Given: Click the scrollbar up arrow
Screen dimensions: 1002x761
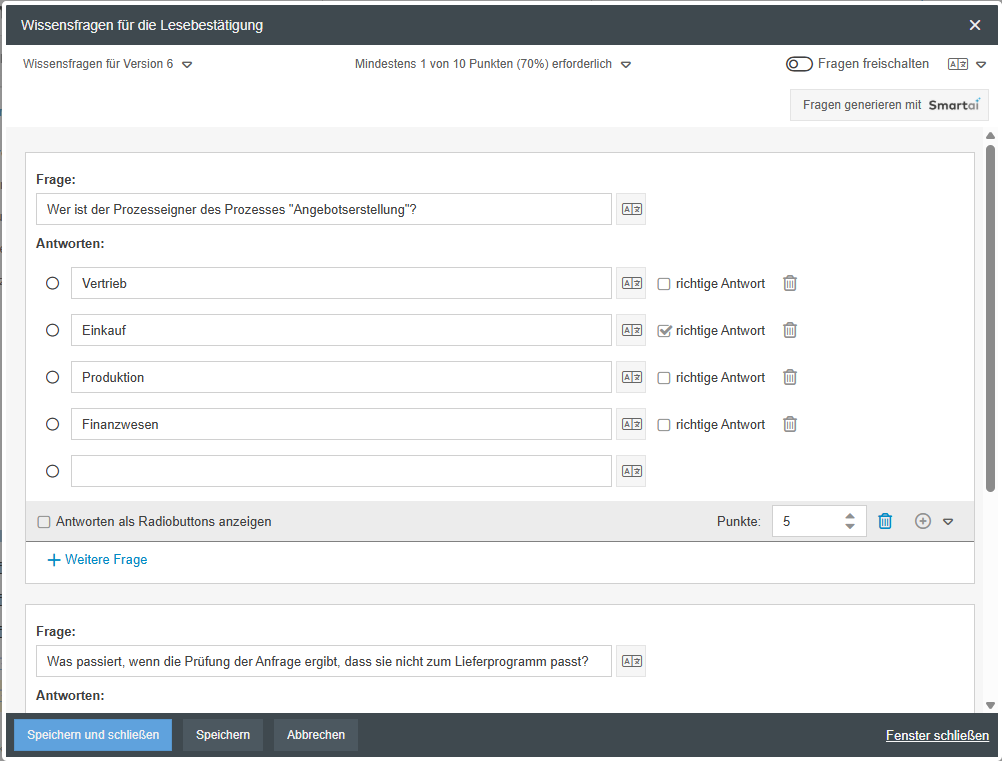Looking at the screenshot, I should coord(990,135).
